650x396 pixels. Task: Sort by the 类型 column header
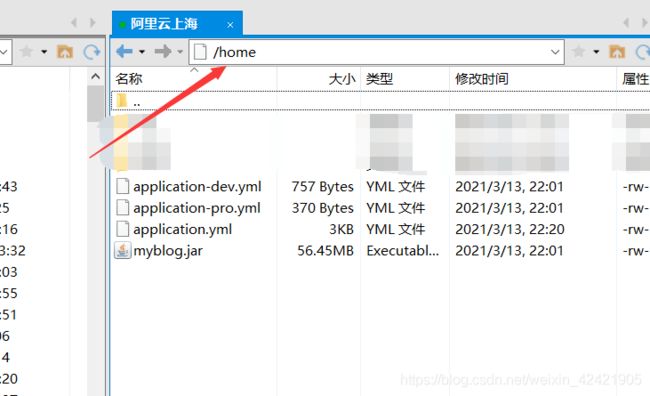(x=379, y=79)
